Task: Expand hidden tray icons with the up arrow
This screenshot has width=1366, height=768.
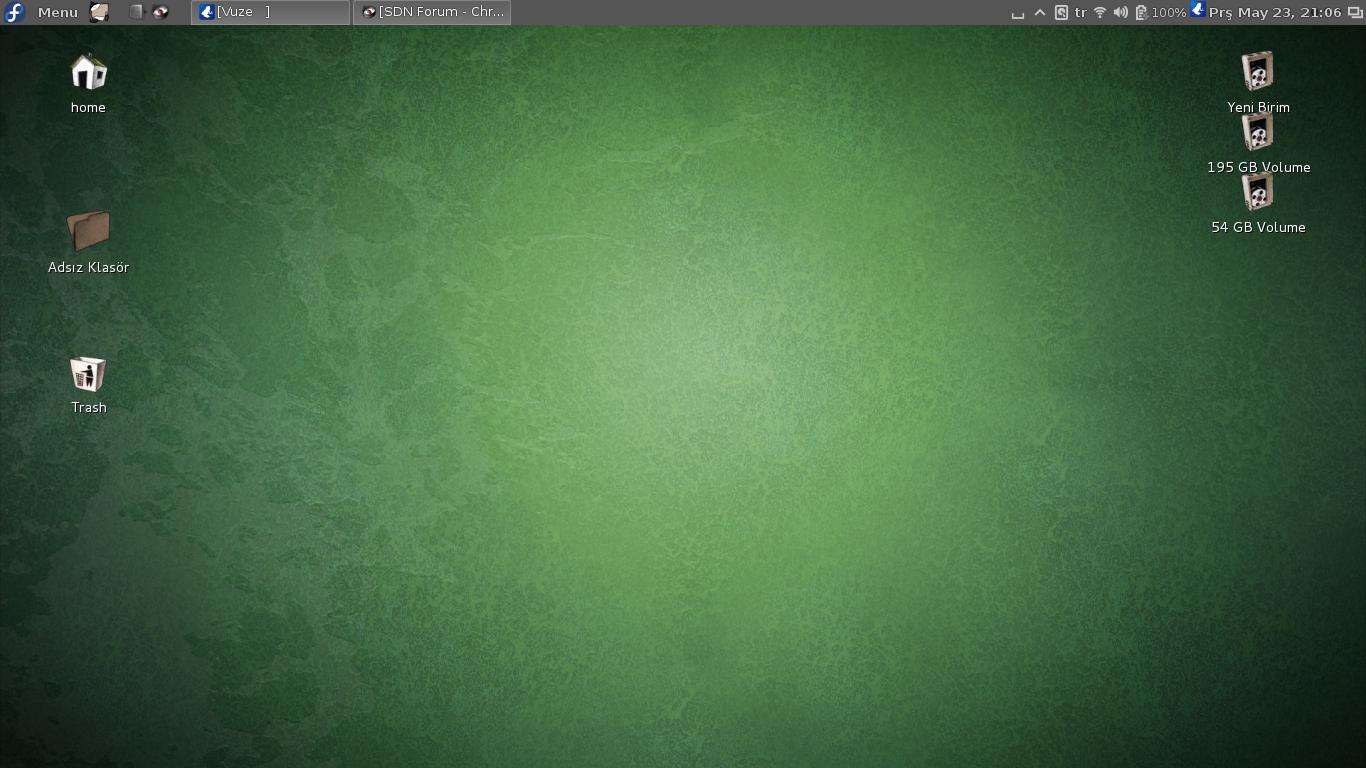Action: [x=1040, y=13]
